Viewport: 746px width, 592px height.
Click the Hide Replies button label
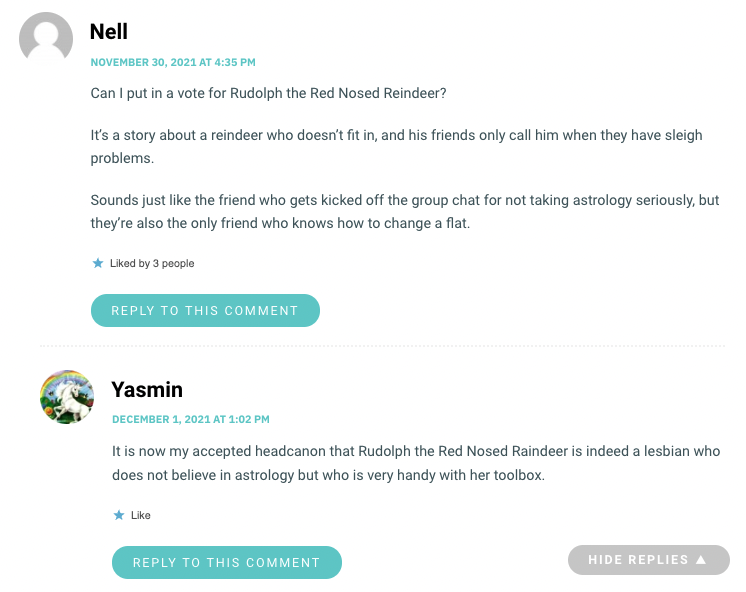[x=638, y=560]
